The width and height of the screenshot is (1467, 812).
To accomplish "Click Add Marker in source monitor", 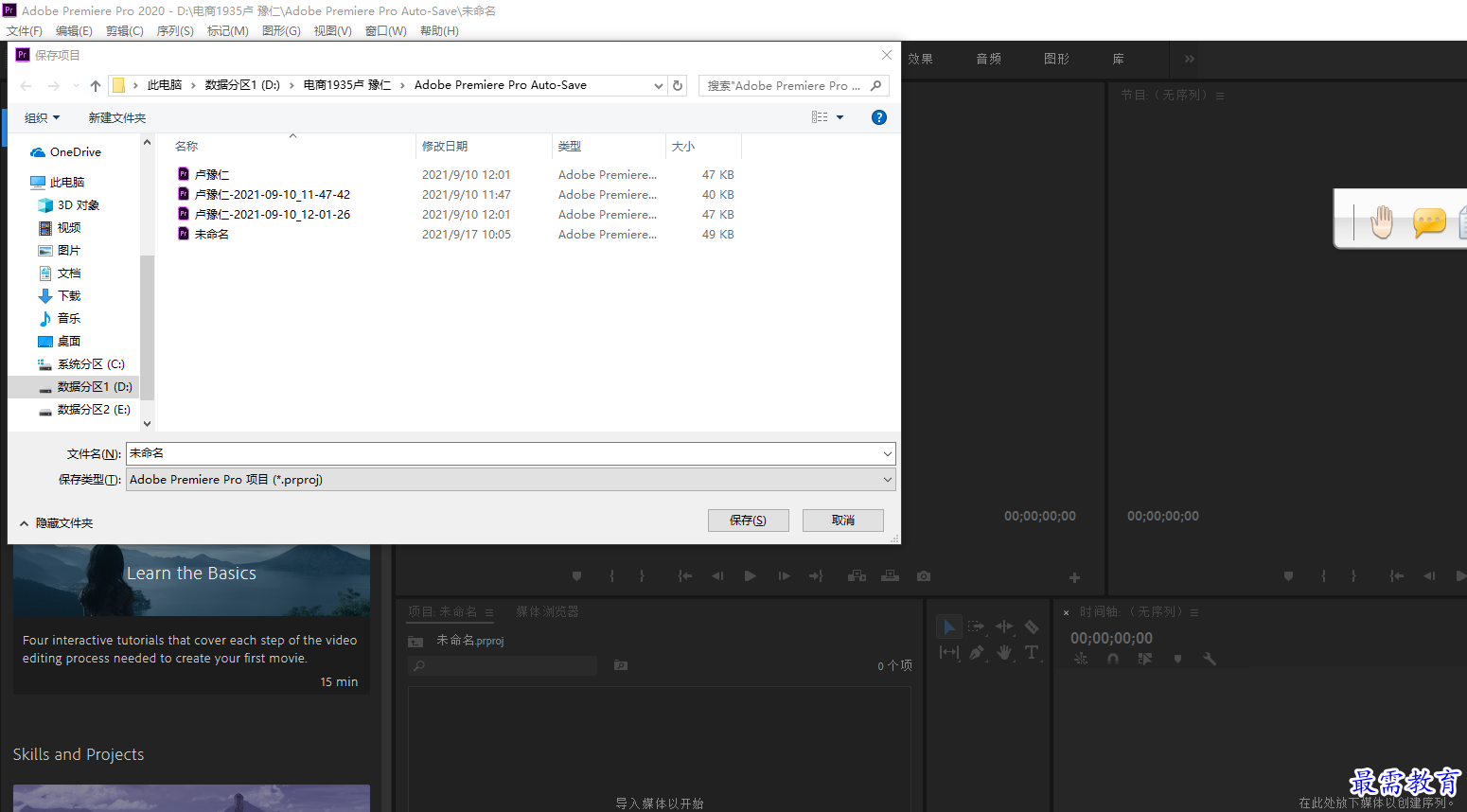I will point(576,575).
